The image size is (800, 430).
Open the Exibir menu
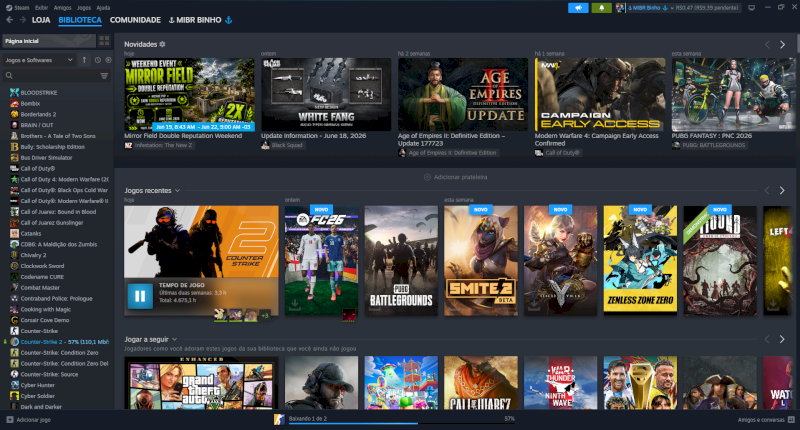click(x=41, y=8)
